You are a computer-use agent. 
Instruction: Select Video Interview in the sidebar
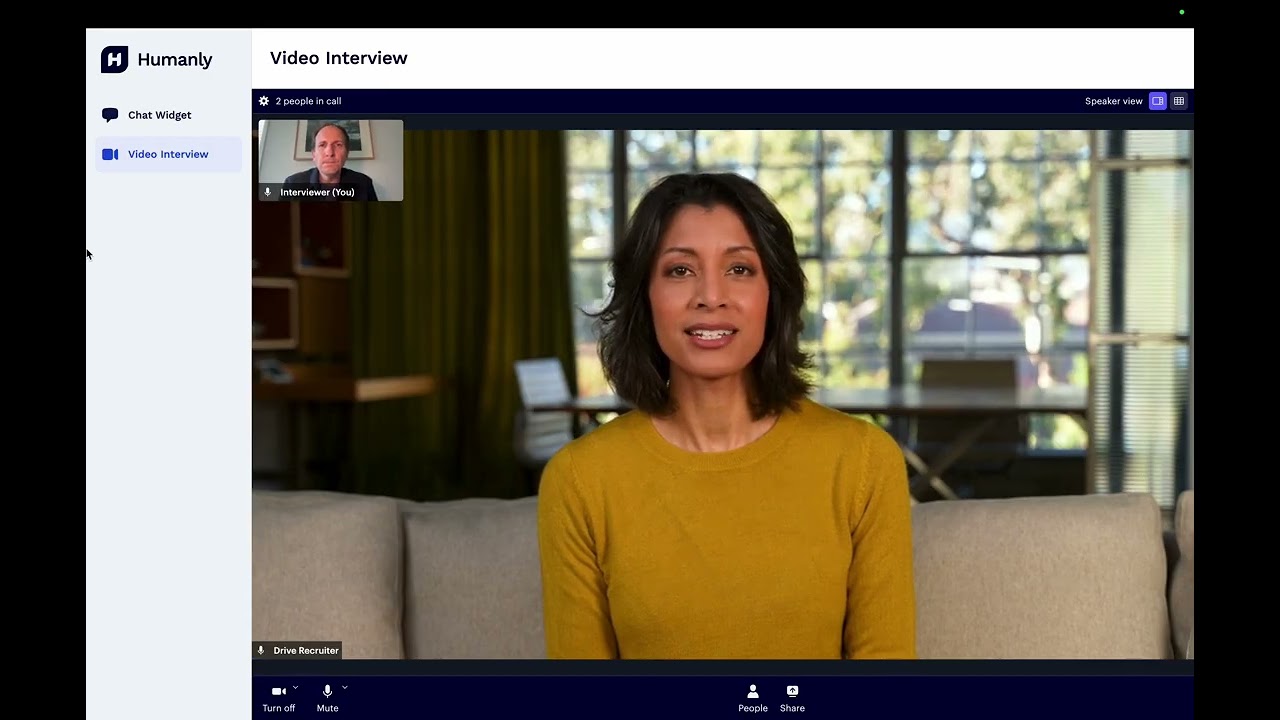168,154
